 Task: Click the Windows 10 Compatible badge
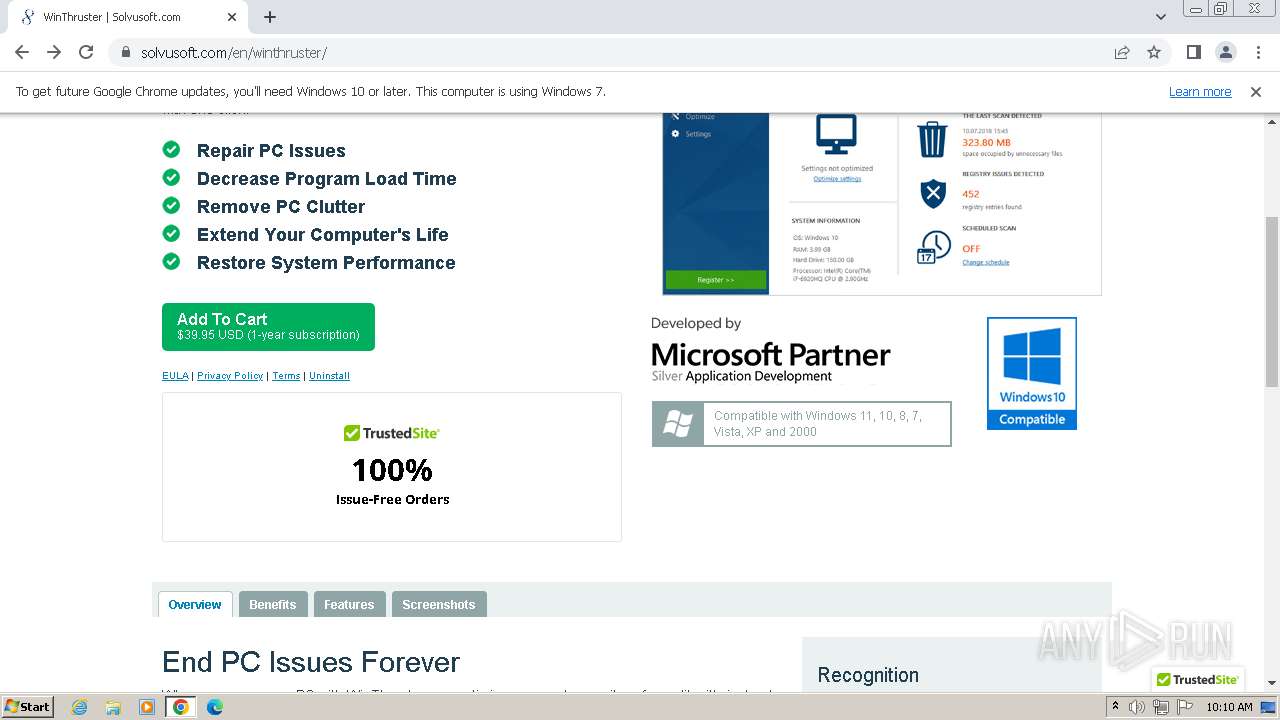pyautogui.click(x=1032, y=373)
